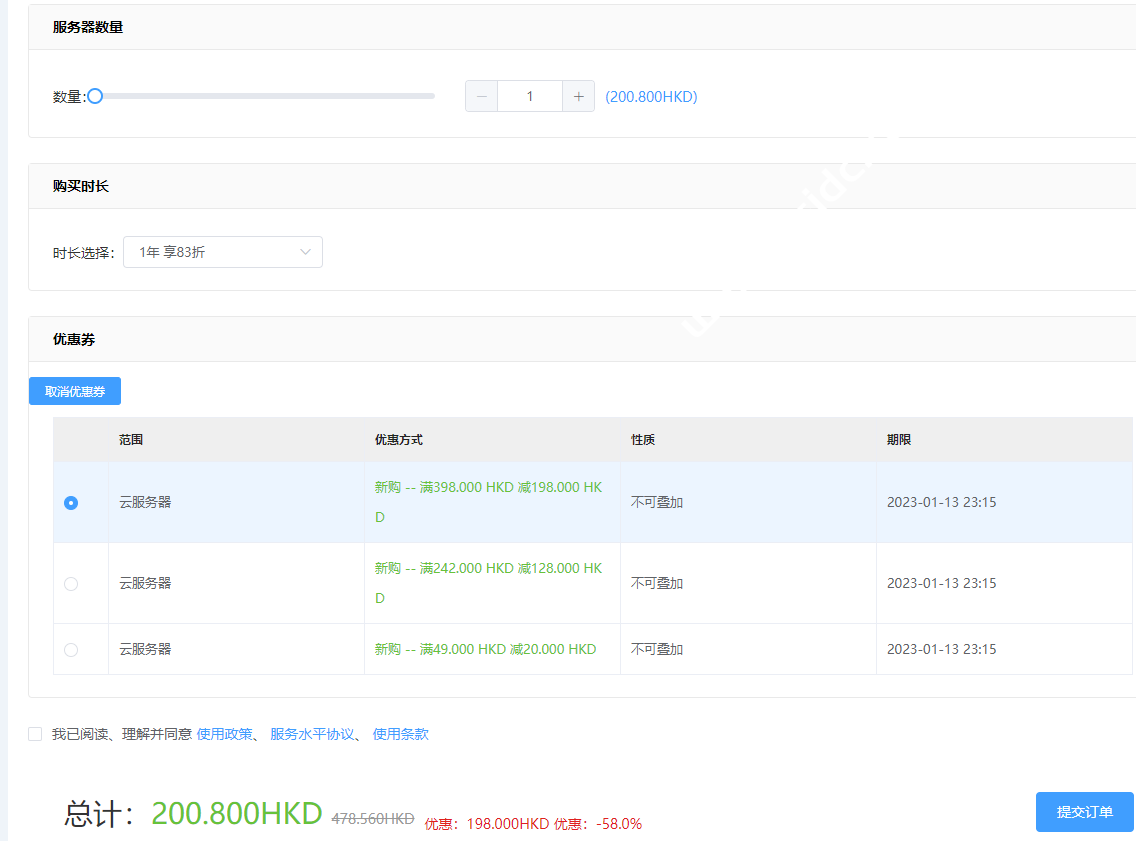Open the 时长选择 duration dropdown
The image size is (1136, 841).
223,252
